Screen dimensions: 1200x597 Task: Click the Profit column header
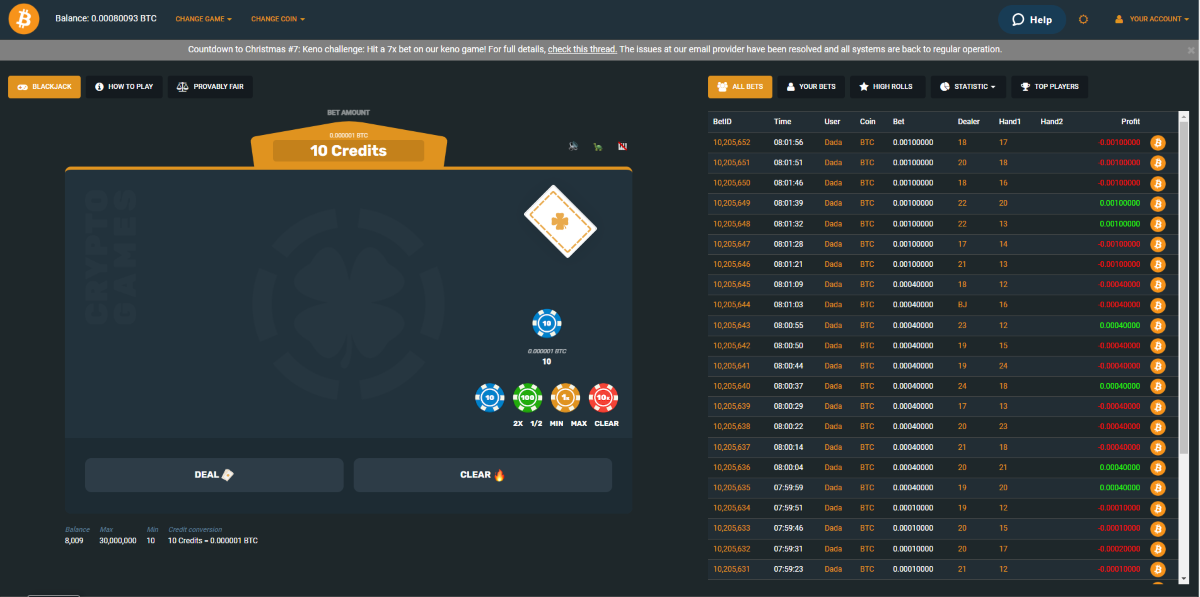(x=1131, y=122)
